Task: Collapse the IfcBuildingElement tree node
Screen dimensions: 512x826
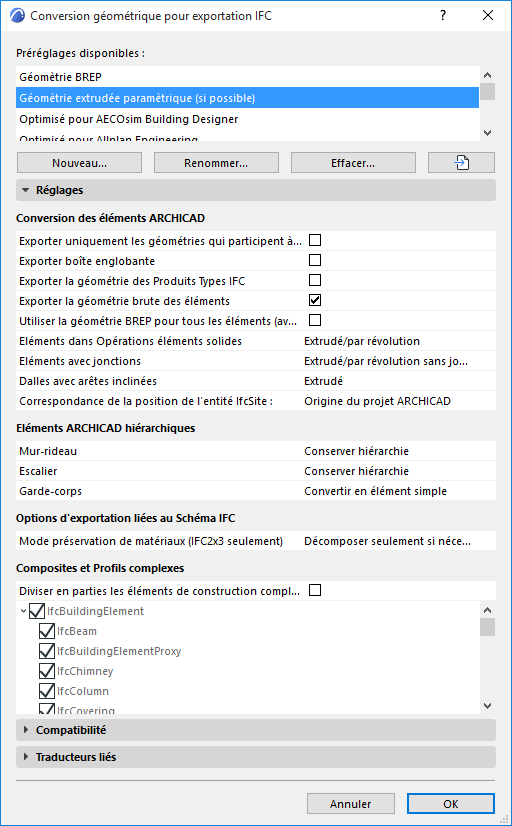Action: [23, 612]
